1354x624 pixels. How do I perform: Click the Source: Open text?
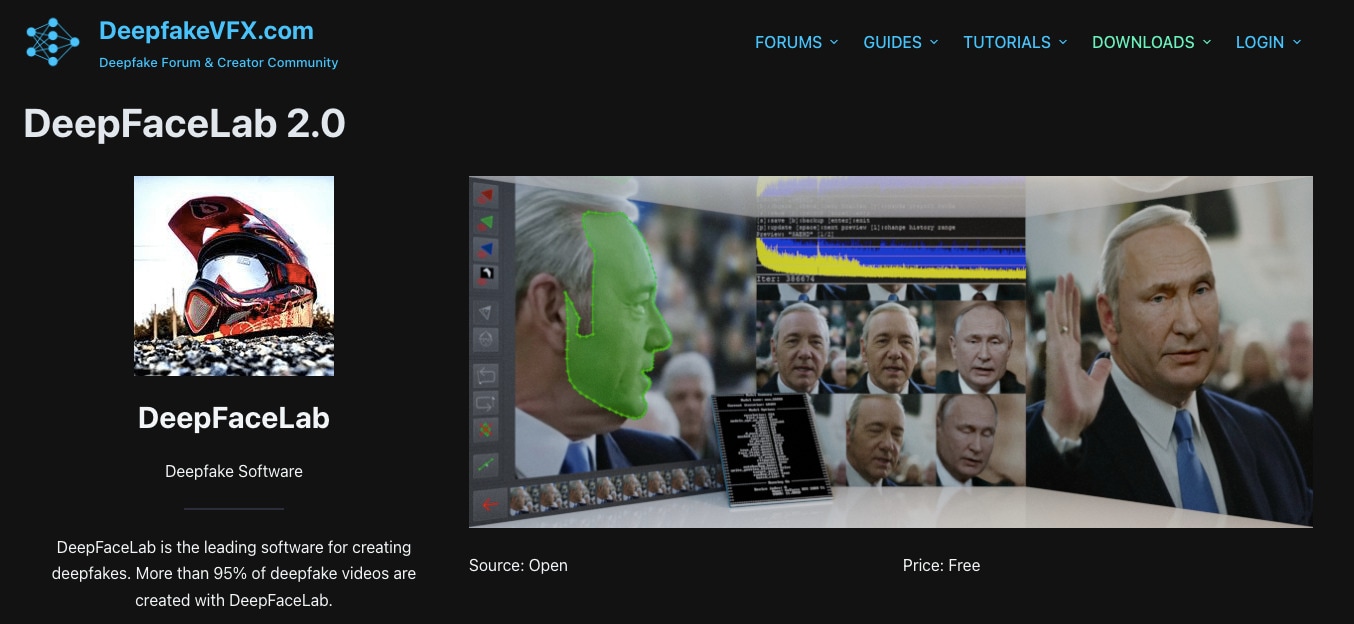point(518,565)
